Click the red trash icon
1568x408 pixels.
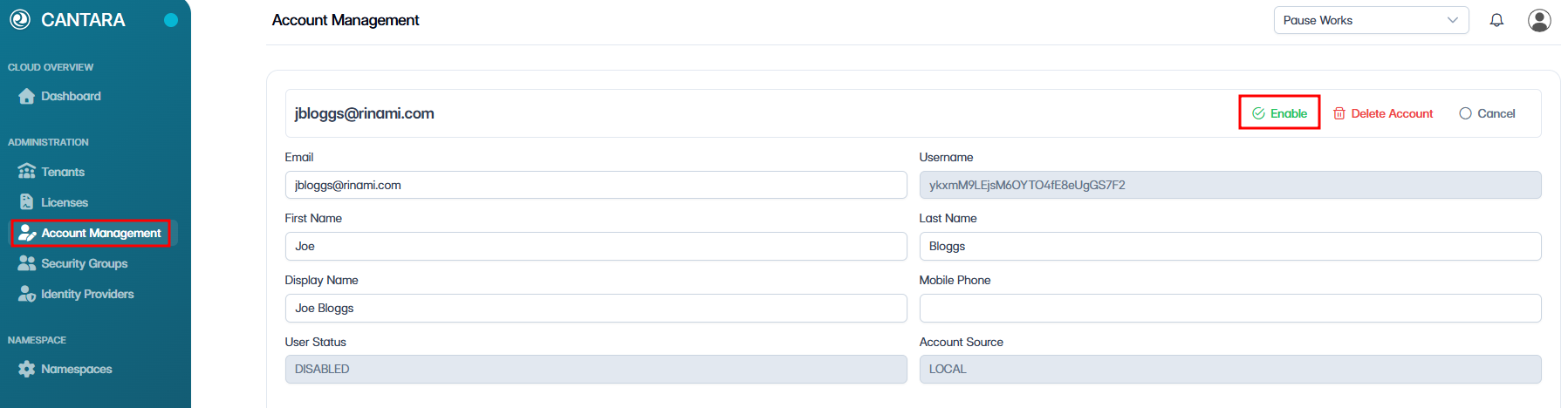pos(1339,113)
